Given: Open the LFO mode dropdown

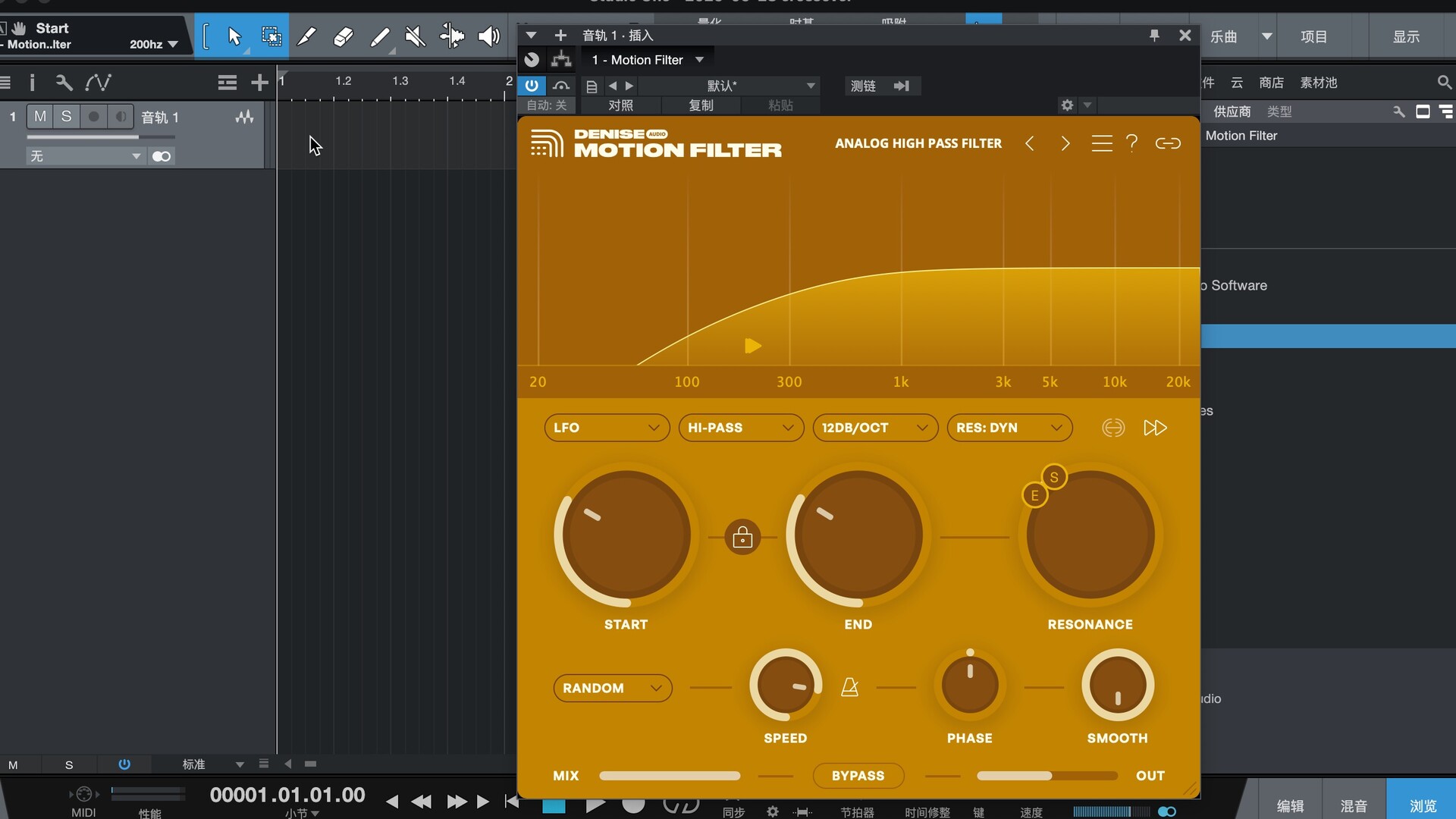Looking at the screenshot, I should [606, 428].
